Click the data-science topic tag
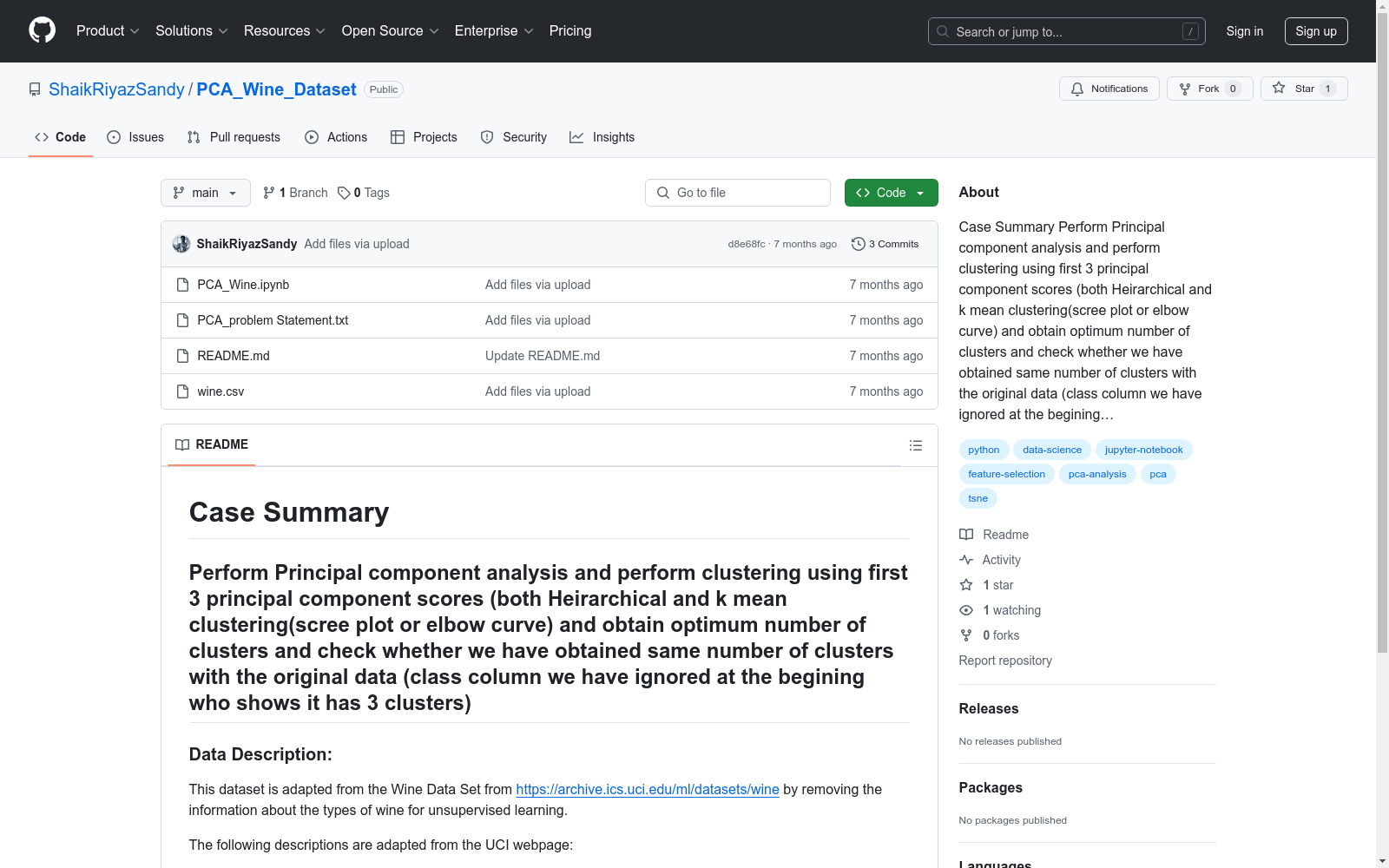 (x=1052, y=450)
